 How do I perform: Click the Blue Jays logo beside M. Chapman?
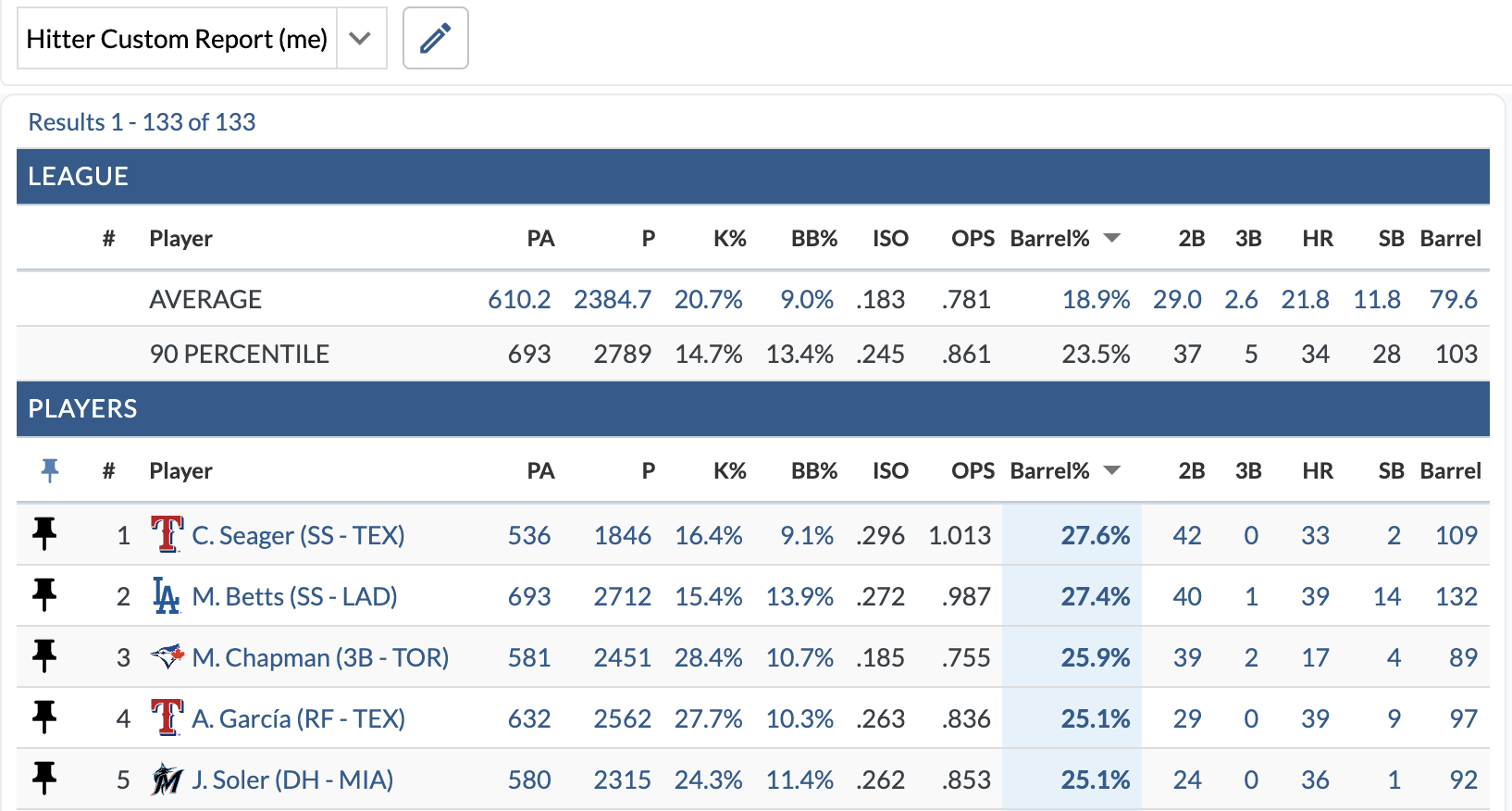click(167, 656)
